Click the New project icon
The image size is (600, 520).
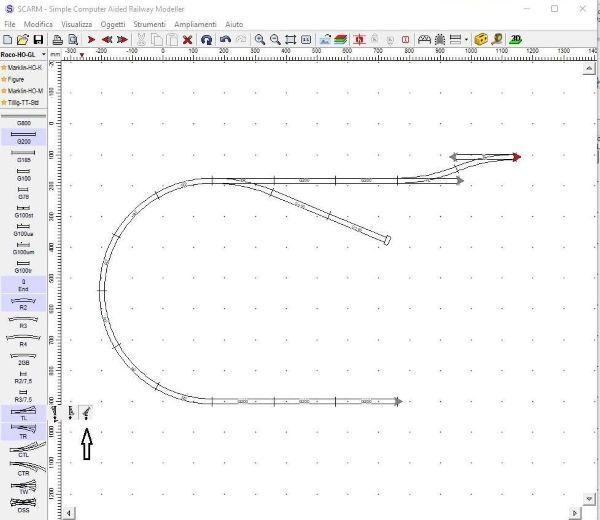click(8, 39)
